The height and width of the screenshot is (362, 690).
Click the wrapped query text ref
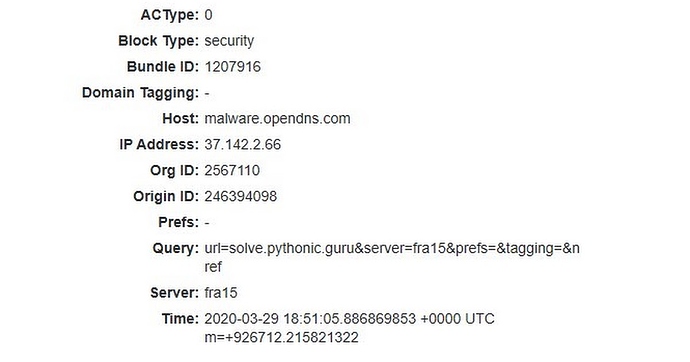[213, 267]
